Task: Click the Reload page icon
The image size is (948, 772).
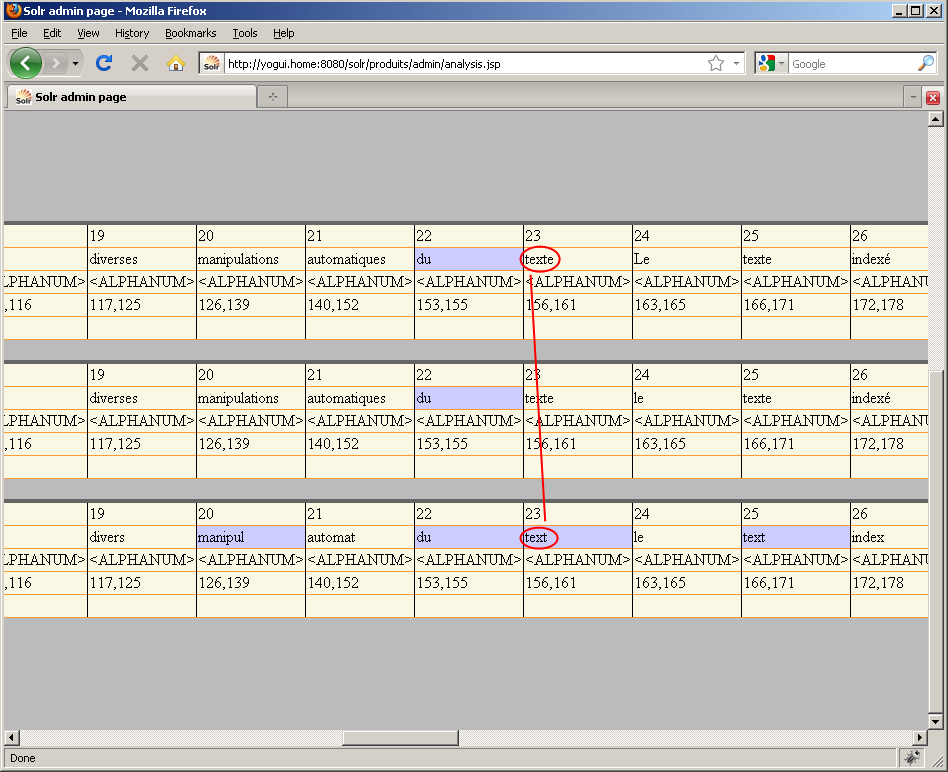Action: (103, 63)
